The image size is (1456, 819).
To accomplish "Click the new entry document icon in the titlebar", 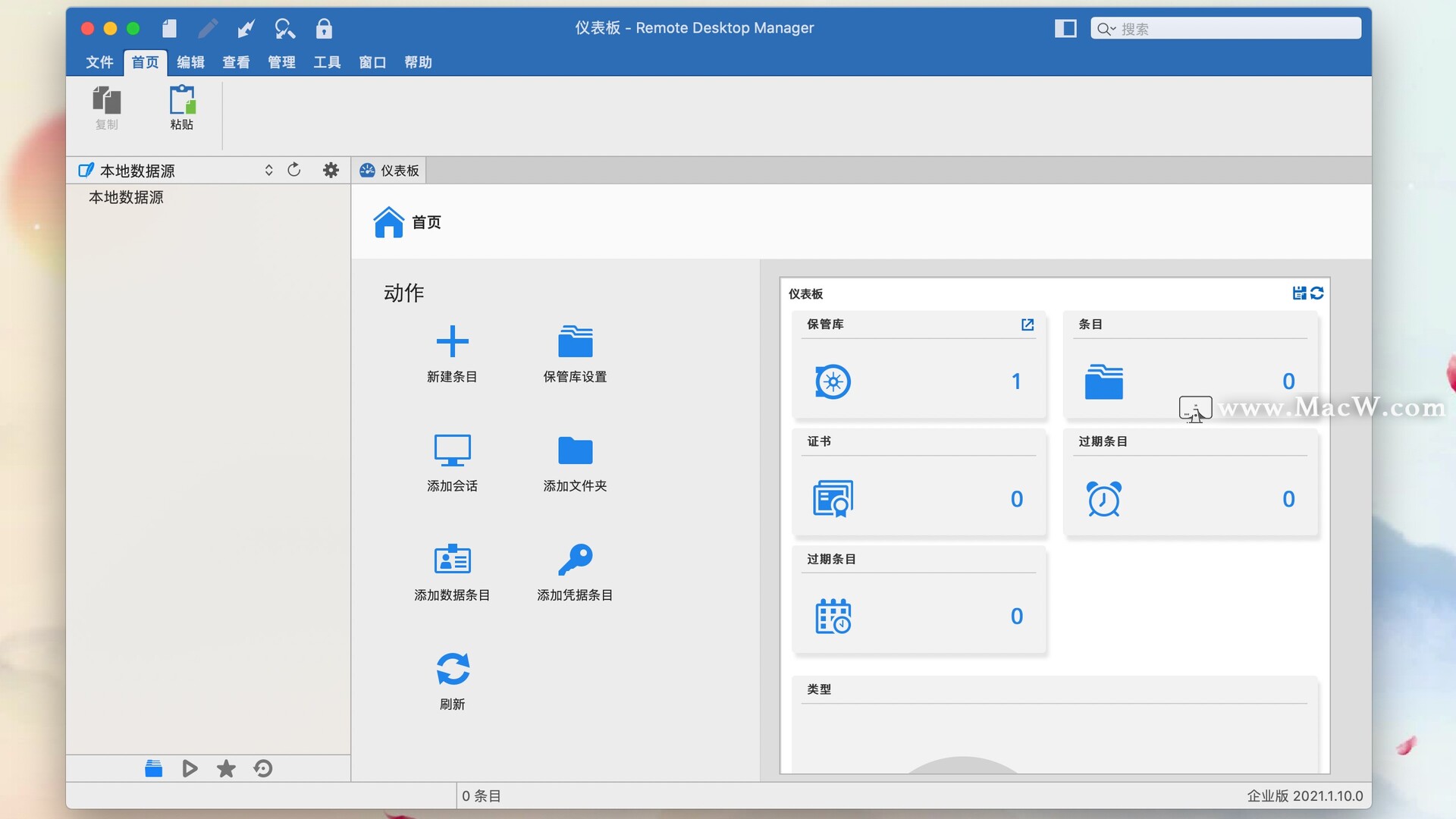I will pyautogui.click(x=168, y=28).
